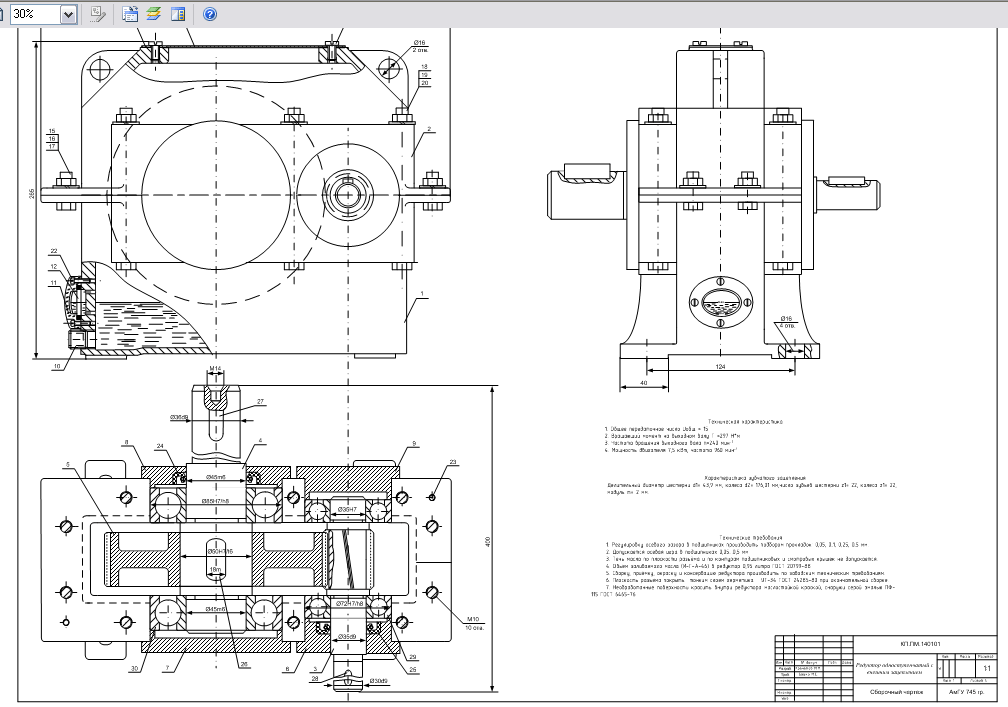Screen dimensions: 1008x707
Task: Open the document properties sheet icon
Action: click(x=130, y=14)
